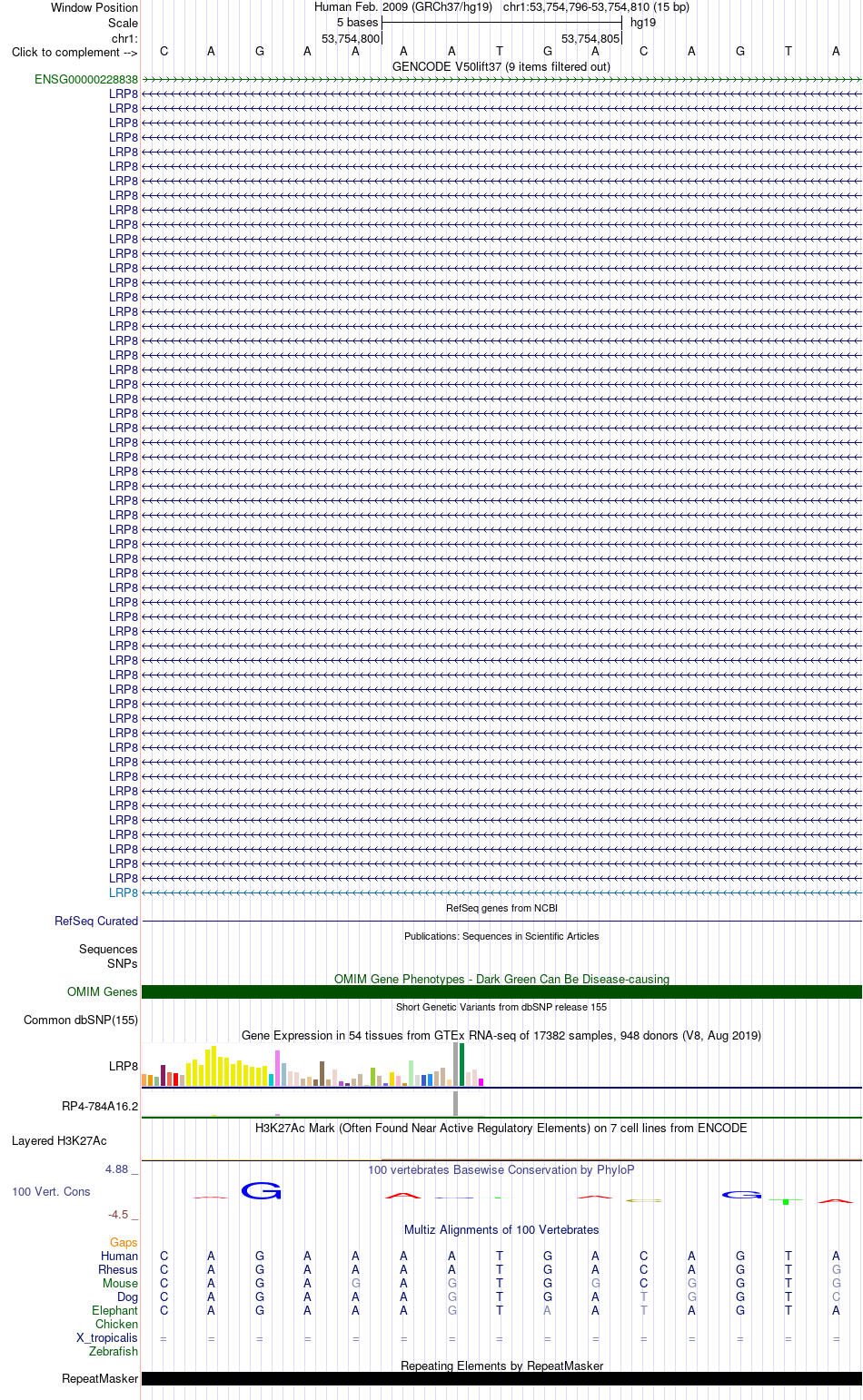Click the 'Human Feb. 2009 (GRCh37/hg19)' text
The width and height of the screenshot is (863, 1400).
pos(403,6)
